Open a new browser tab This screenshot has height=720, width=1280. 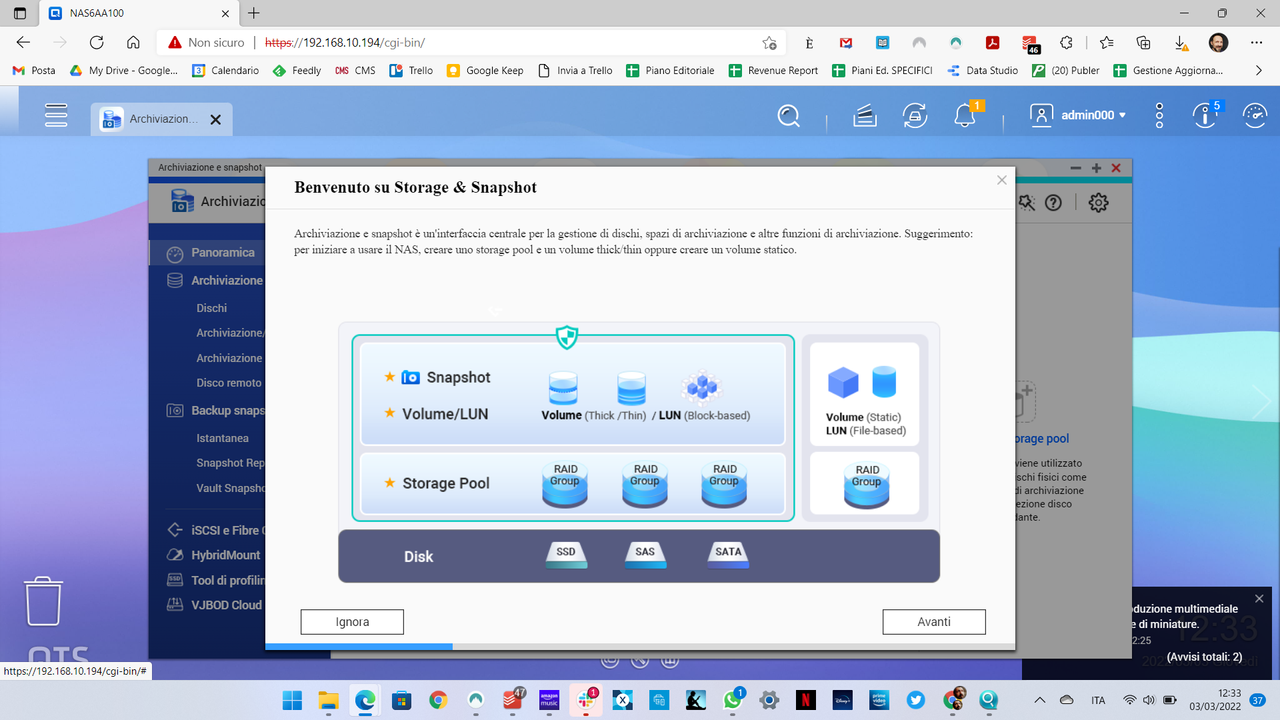coord(254,13)
